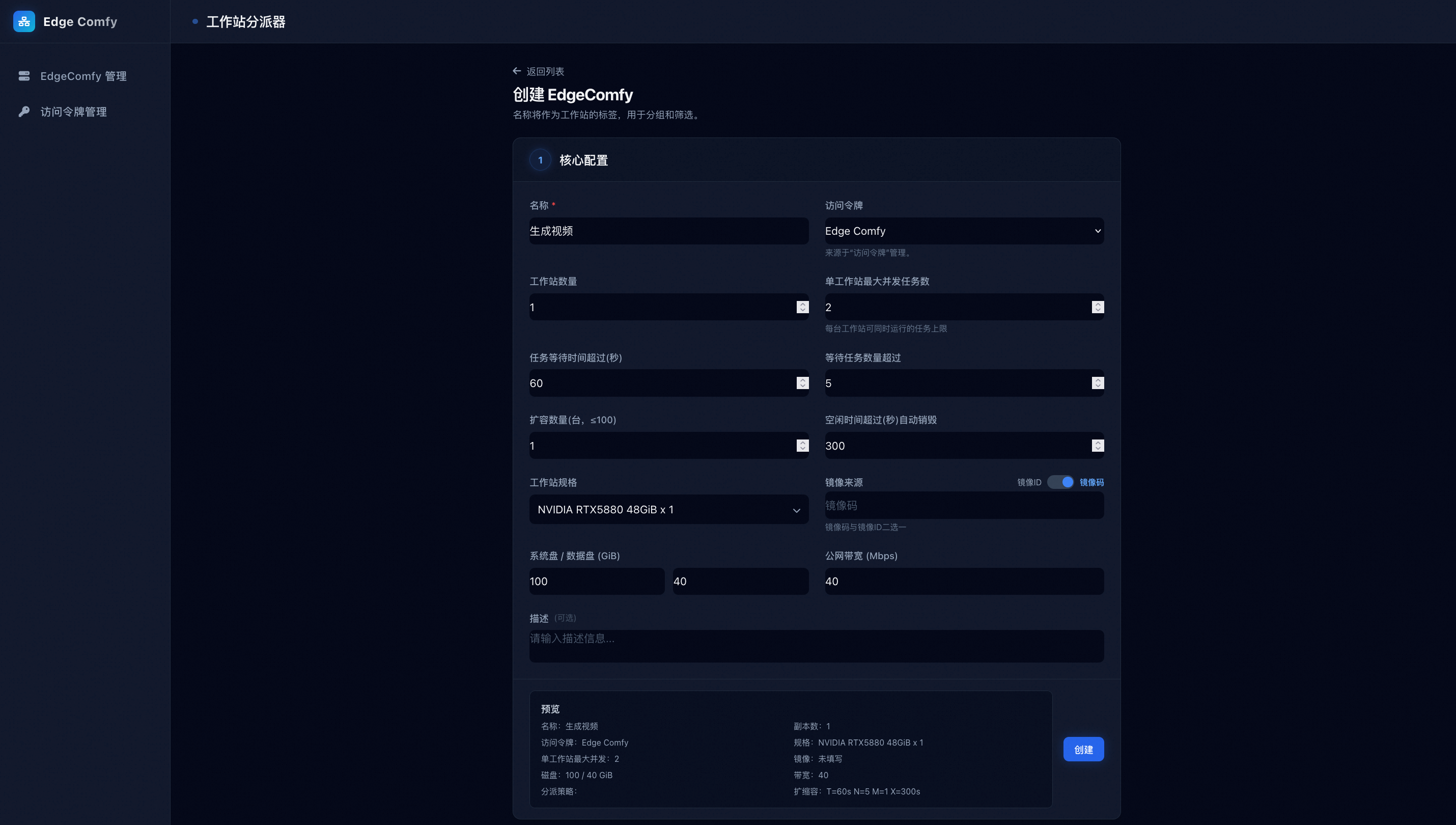Click the 等待任务数量超过 spinner arrows

1097,383
